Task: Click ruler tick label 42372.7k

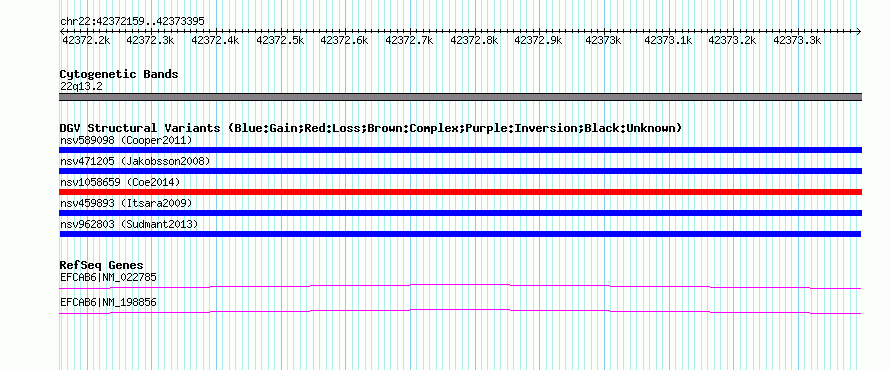Action: pyautogui.click(x=409, y=40)
